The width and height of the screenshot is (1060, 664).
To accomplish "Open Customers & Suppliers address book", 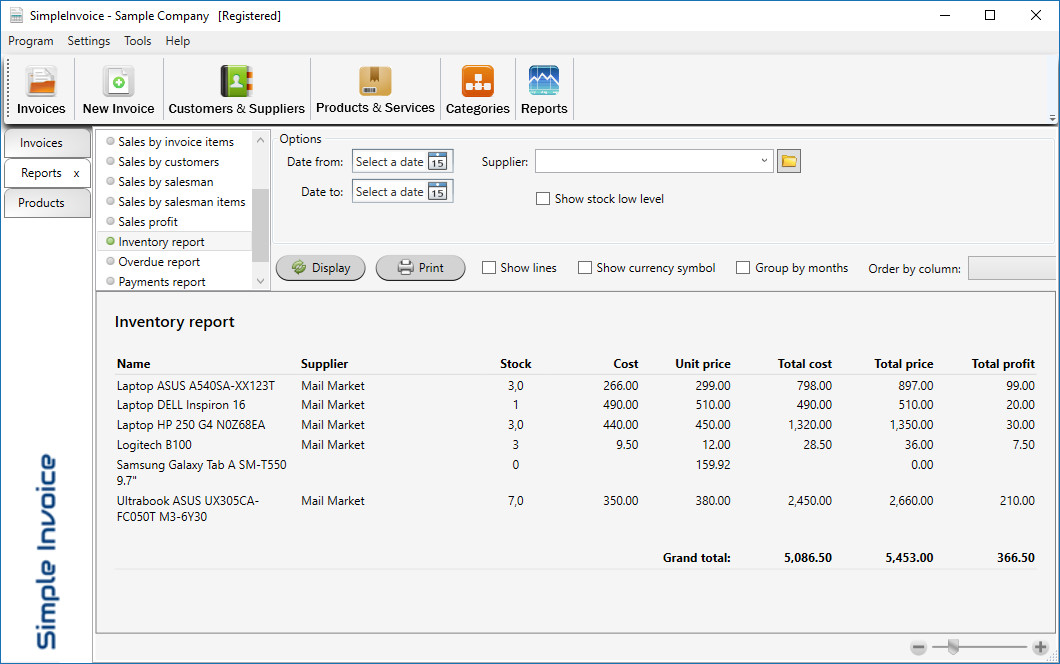I will point(236,90).
